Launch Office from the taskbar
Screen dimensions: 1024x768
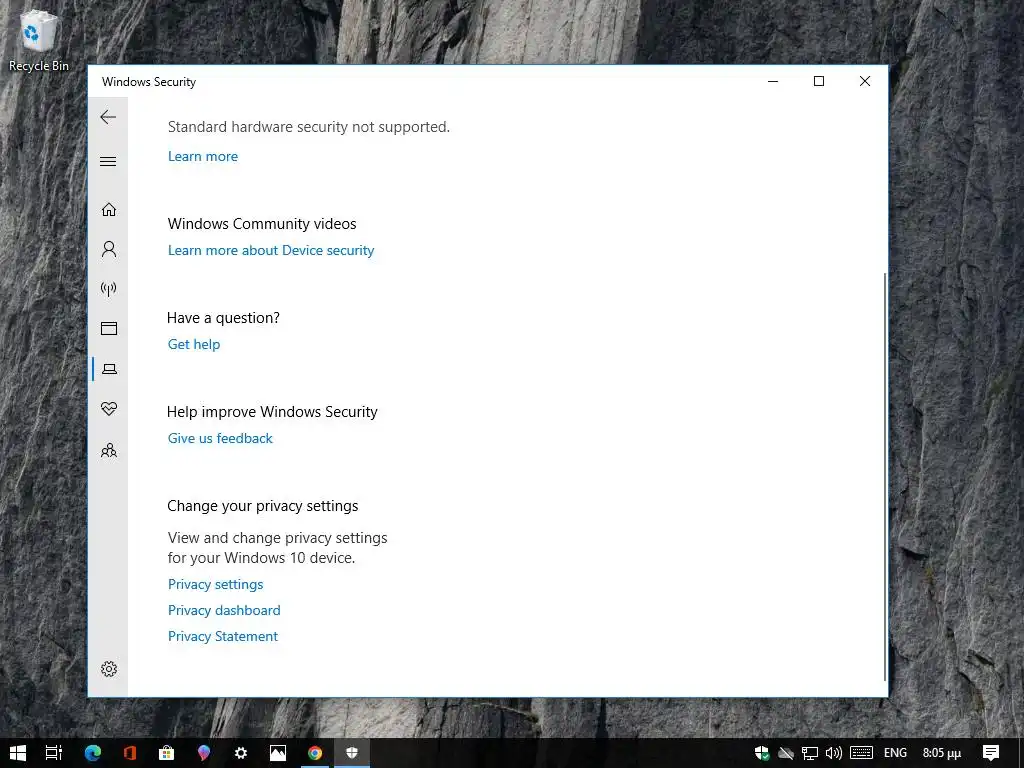130,753
